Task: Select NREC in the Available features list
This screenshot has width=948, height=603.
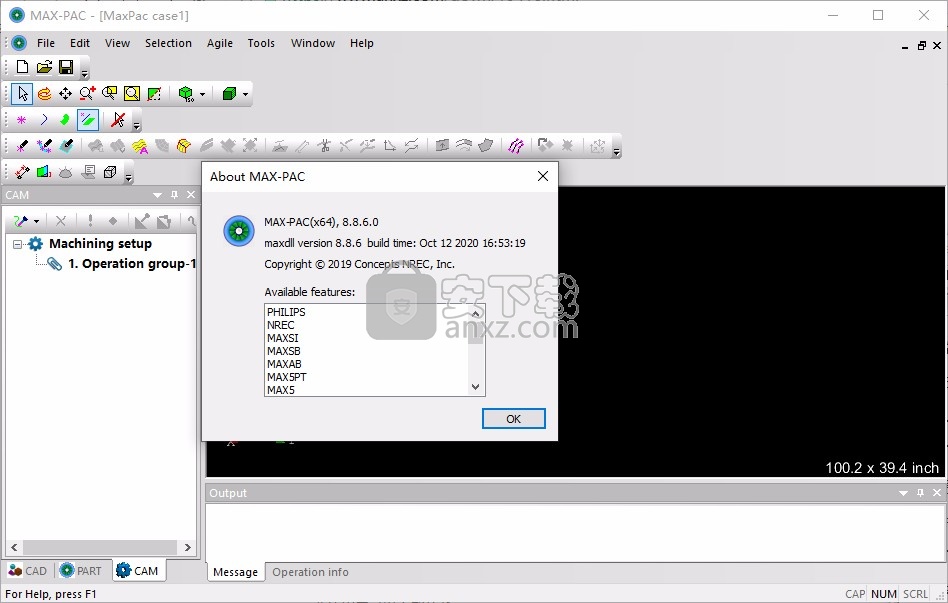Action: click(281, 325)
